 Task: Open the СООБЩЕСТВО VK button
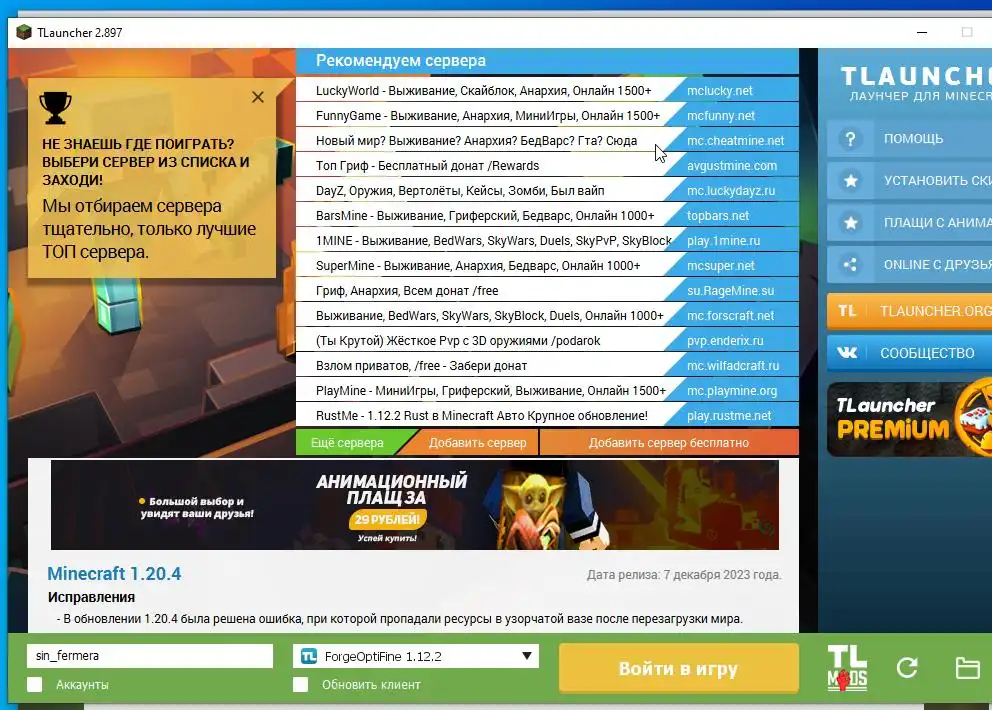coord(909,352)
